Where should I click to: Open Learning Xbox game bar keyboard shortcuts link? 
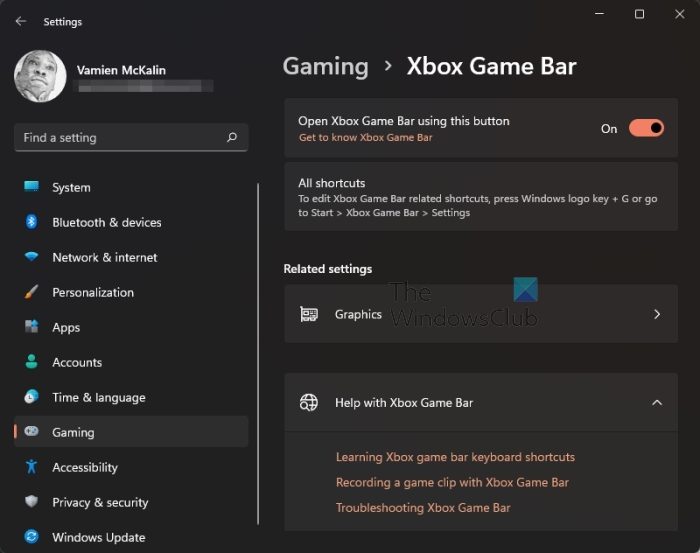tap(455, 457)
